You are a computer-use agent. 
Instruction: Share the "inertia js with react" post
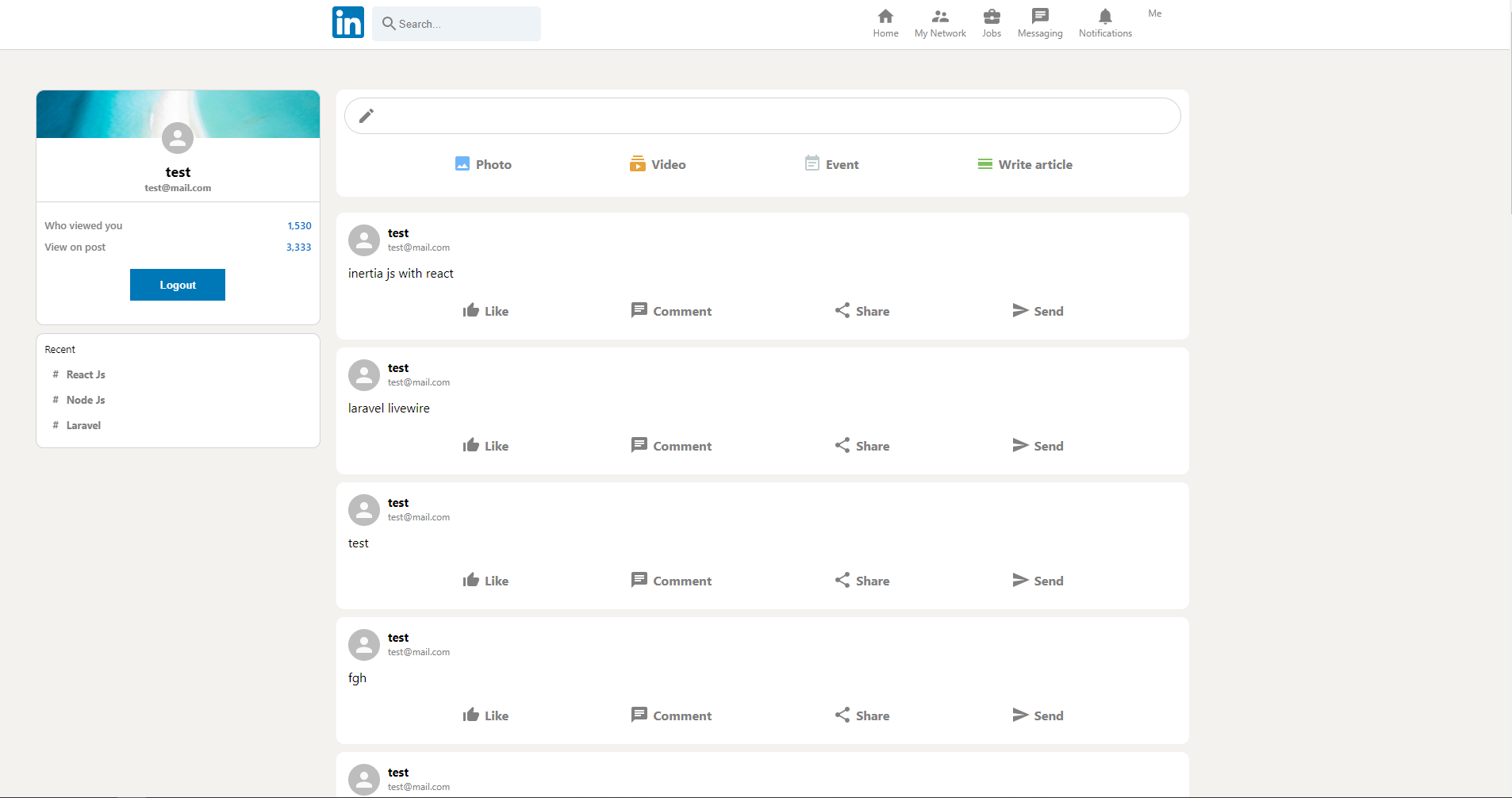(x=862, y=311)
